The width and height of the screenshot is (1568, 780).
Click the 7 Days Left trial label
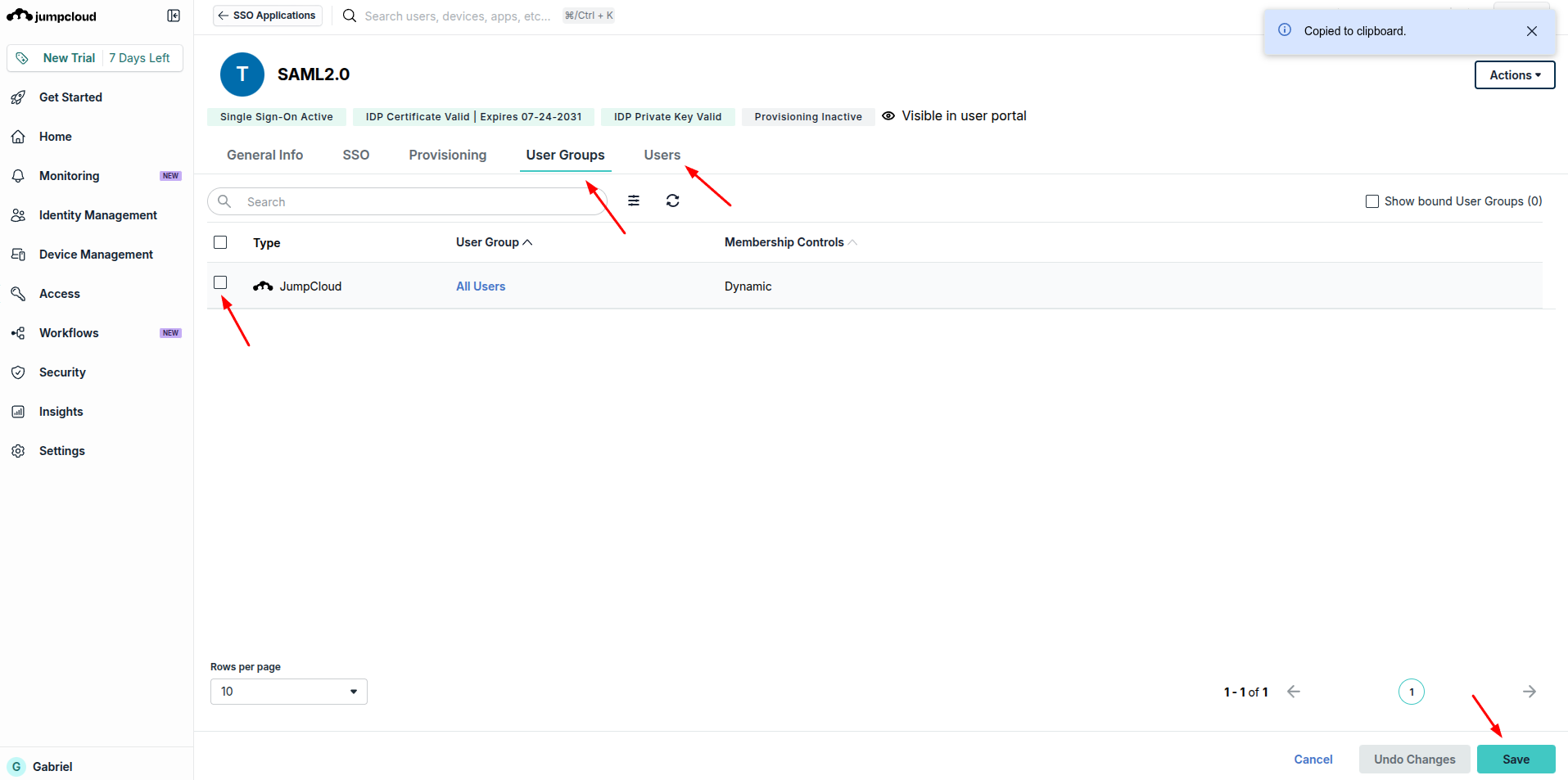pyautogui.click(x=139, y=58)
